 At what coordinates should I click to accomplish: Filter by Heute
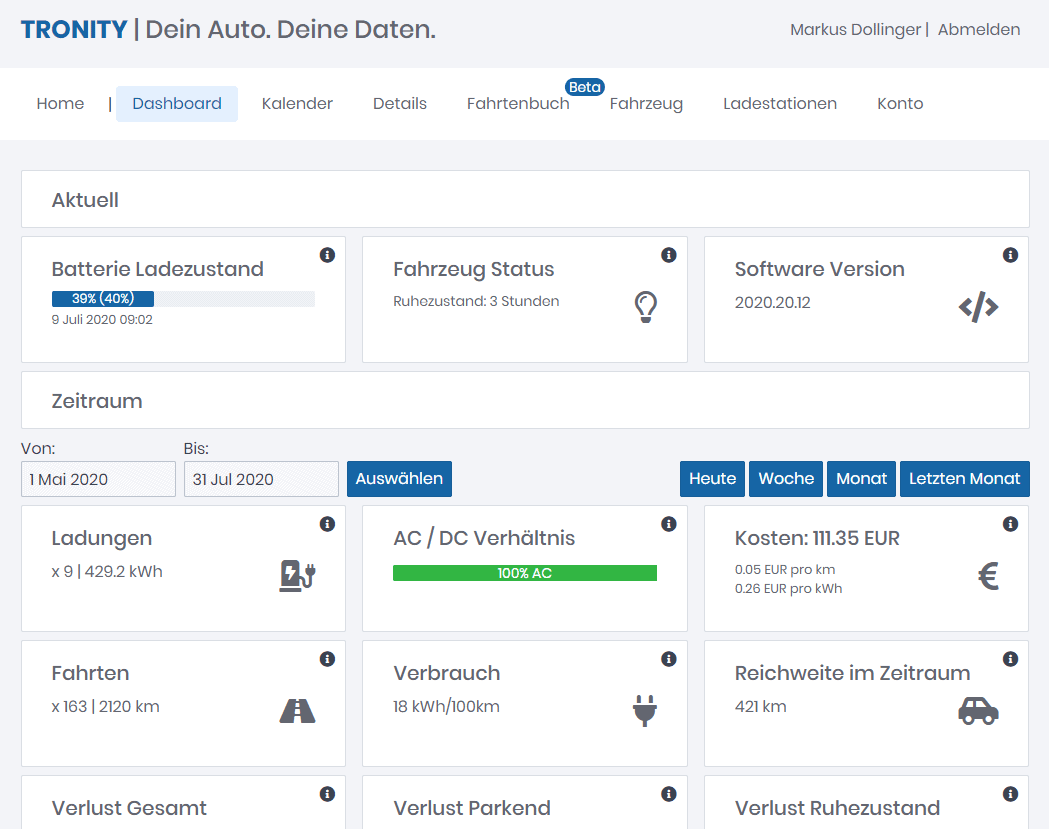[x=712, y=479]
